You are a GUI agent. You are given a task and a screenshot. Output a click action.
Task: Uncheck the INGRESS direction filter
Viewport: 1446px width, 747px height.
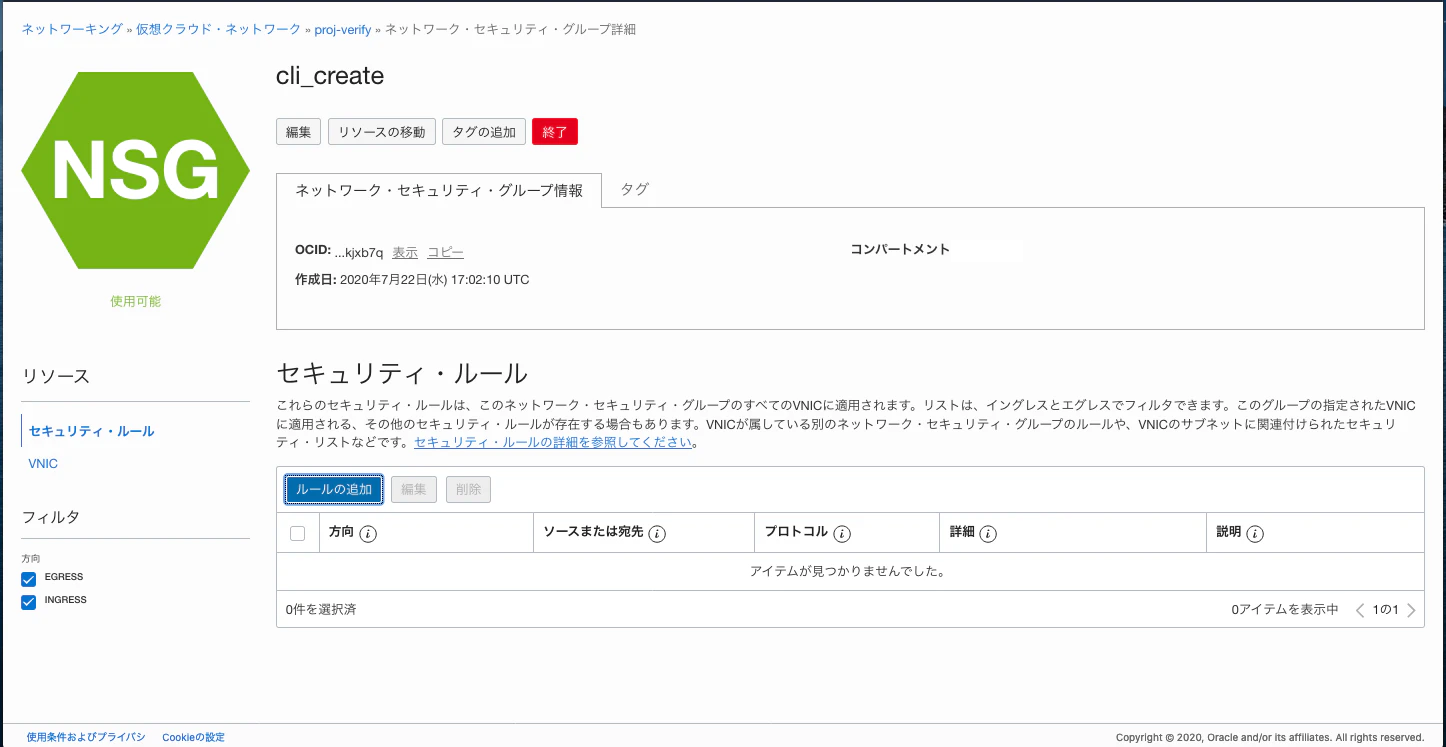[29, 603]
